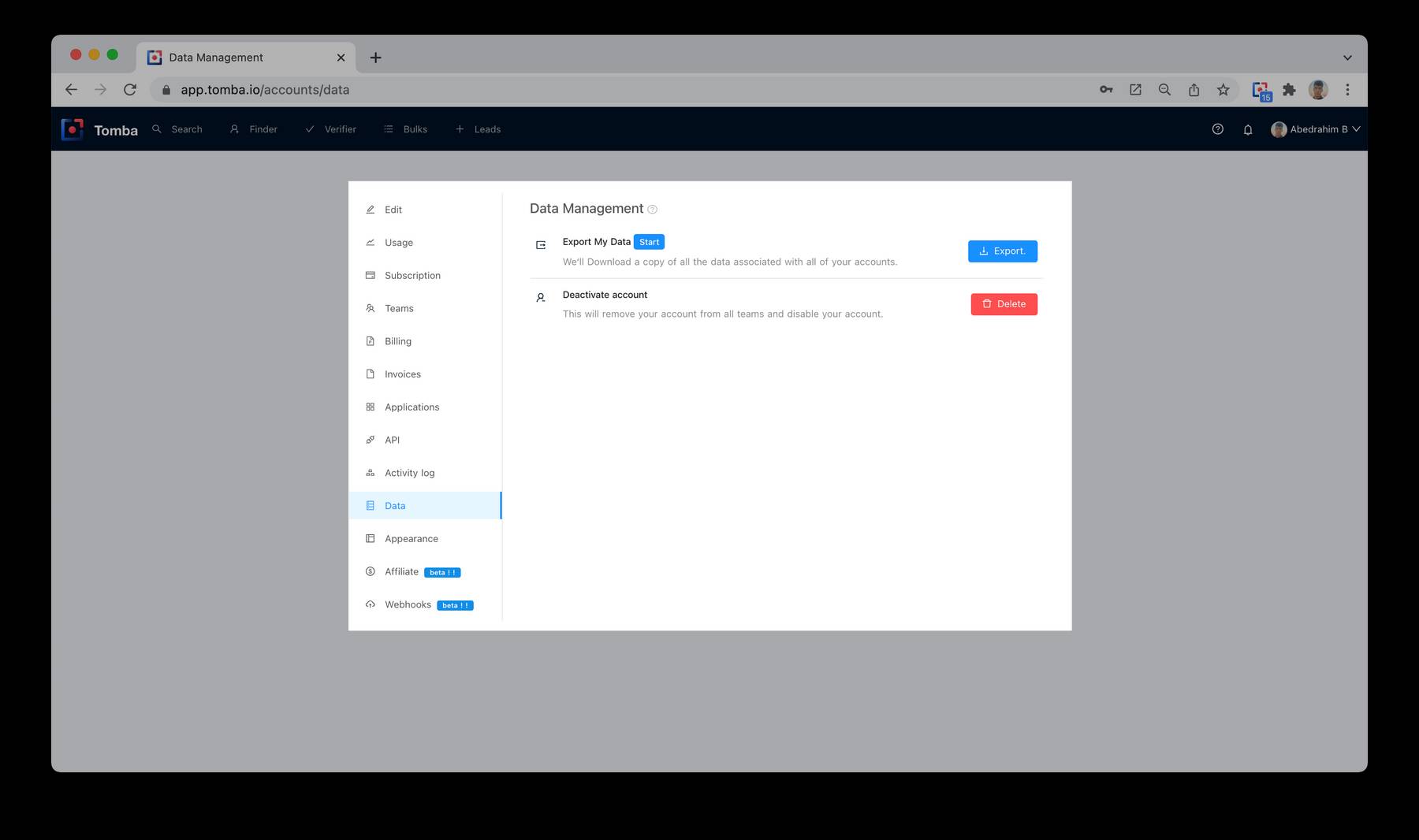This screenshot has width=1419, height=840.
Task: Click the zoom magnifier icon in address bar
Action: tap(1164, 90)
